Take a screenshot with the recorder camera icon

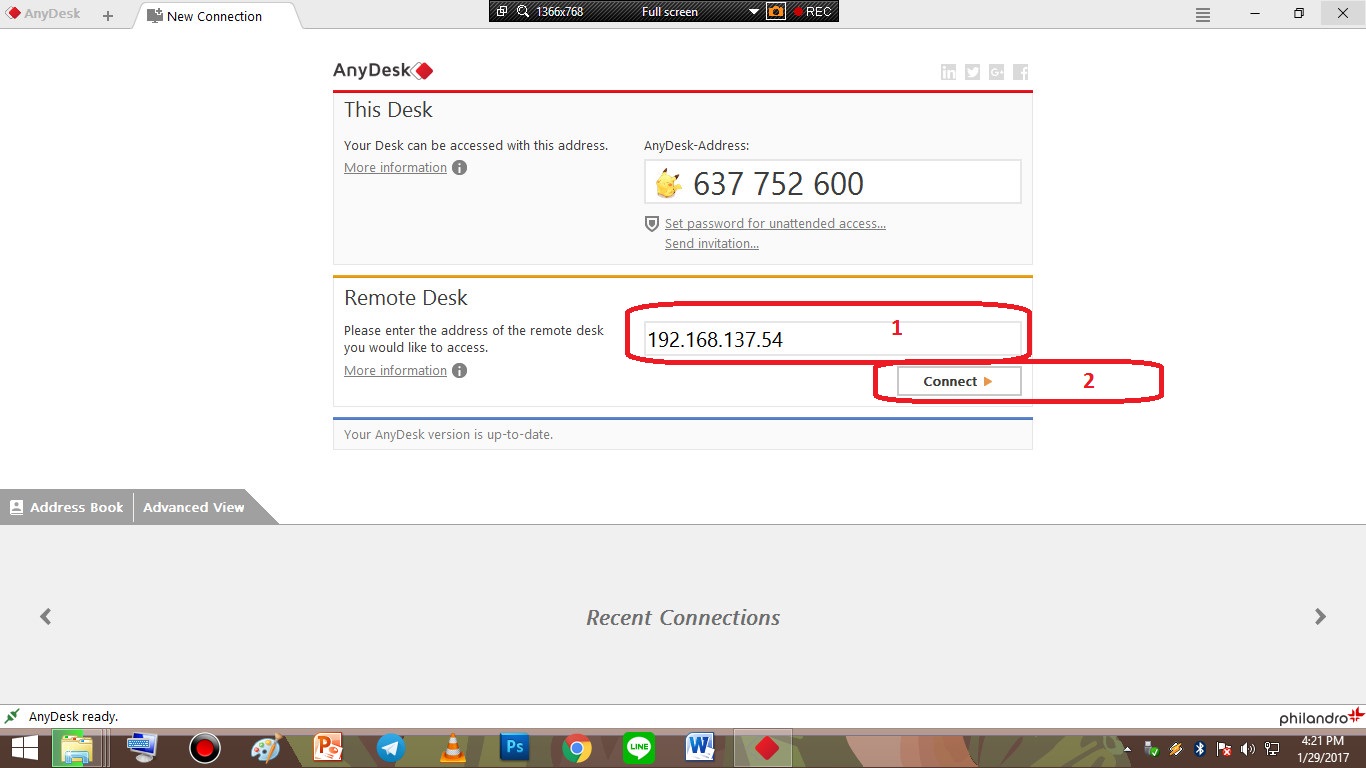(x=776, y=12)
